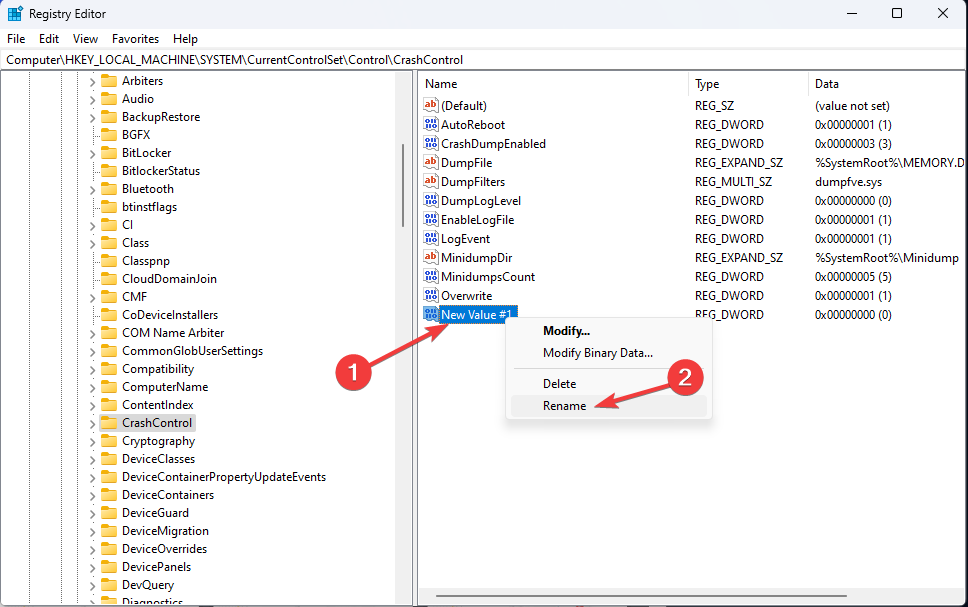Click the %SystemRoot%\Minidump data cell
968x607 pixels.
pyautogui.click(x=887, y=258)
